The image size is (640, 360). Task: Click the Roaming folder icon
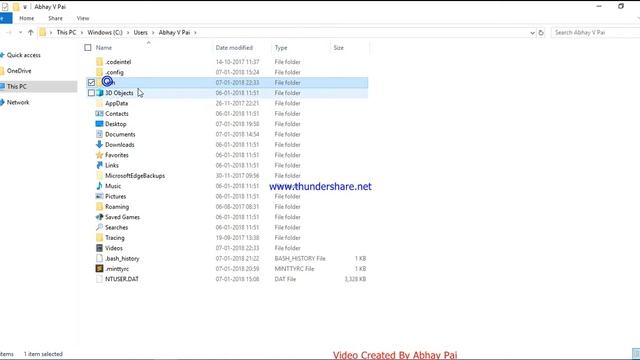click(x=99, y=207)
